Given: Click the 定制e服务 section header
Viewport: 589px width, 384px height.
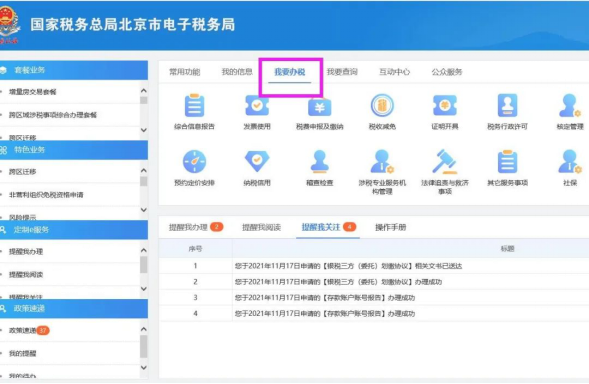Looking at the screenshot, I should click(74, 230).
